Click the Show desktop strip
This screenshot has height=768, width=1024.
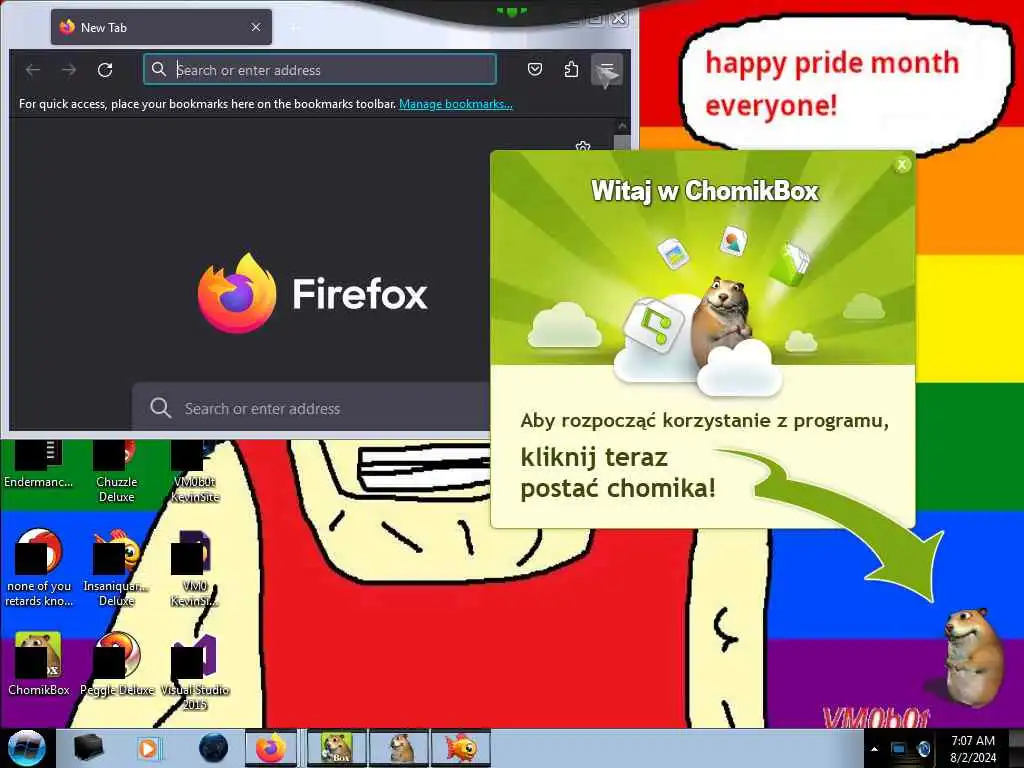[x=1017, y=748]
